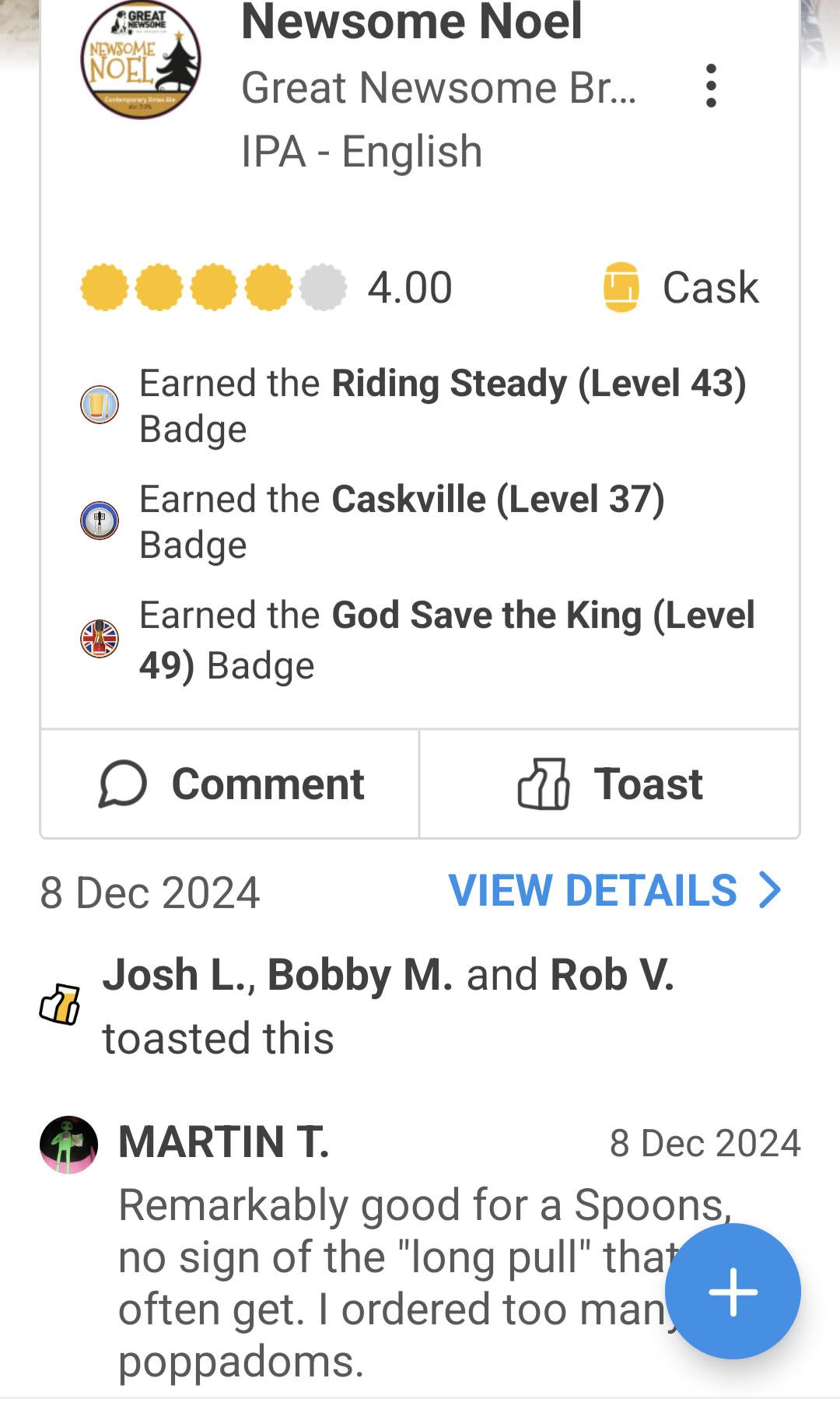The height and width of the screenshot is (1406, 840).
Task: Open Bobby M.'s profile
Action: (359, 975)
